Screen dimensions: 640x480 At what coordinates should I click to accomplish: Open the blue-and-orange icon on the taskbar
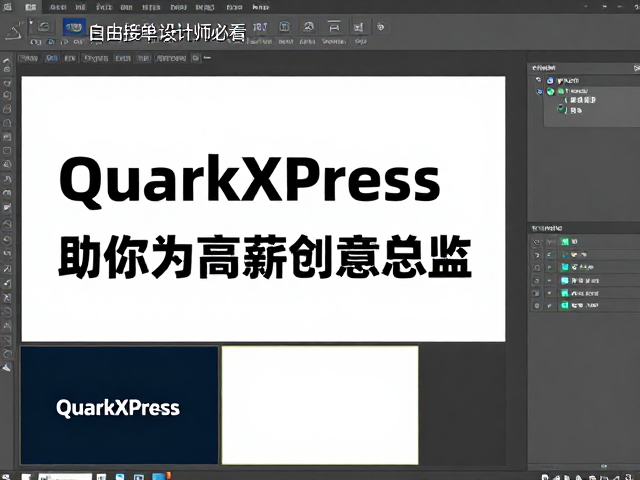coord(160,476)
